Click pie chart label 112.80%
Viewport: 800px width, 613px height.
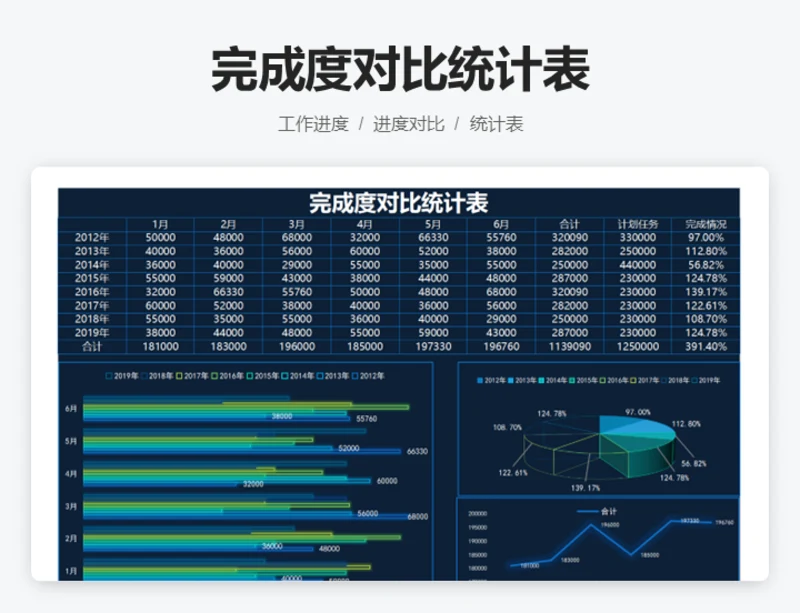tap(686, 424)
